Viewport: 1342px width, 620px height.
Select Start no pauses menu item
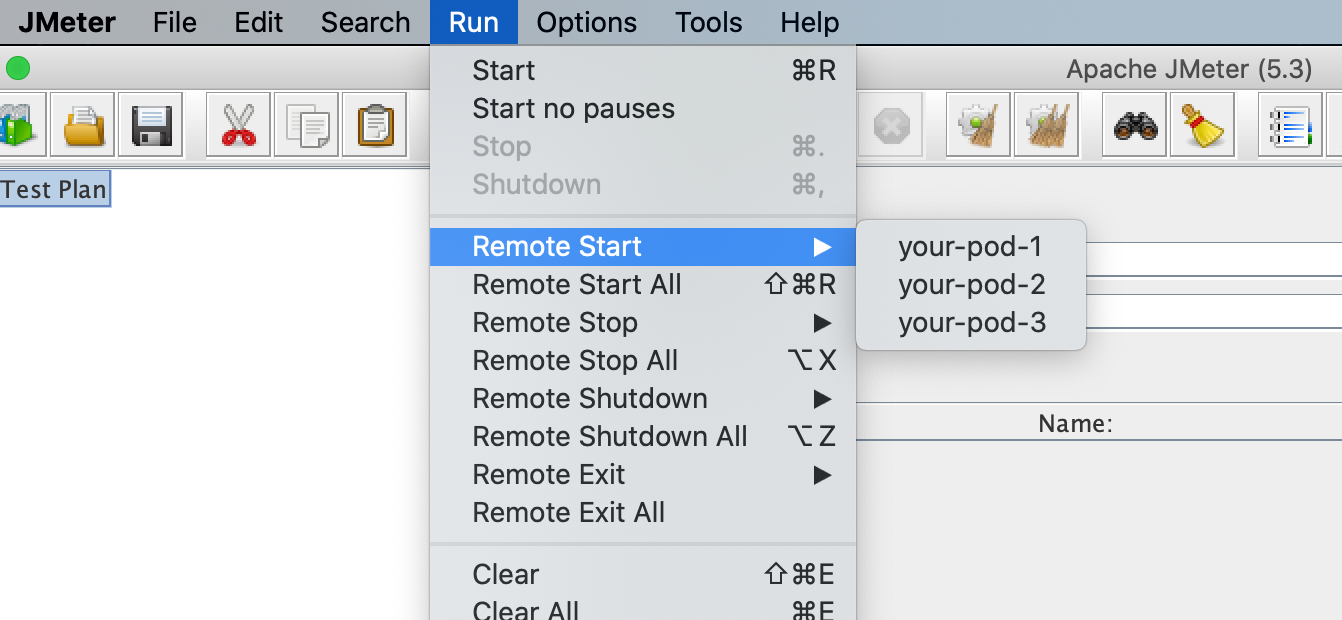573,109
